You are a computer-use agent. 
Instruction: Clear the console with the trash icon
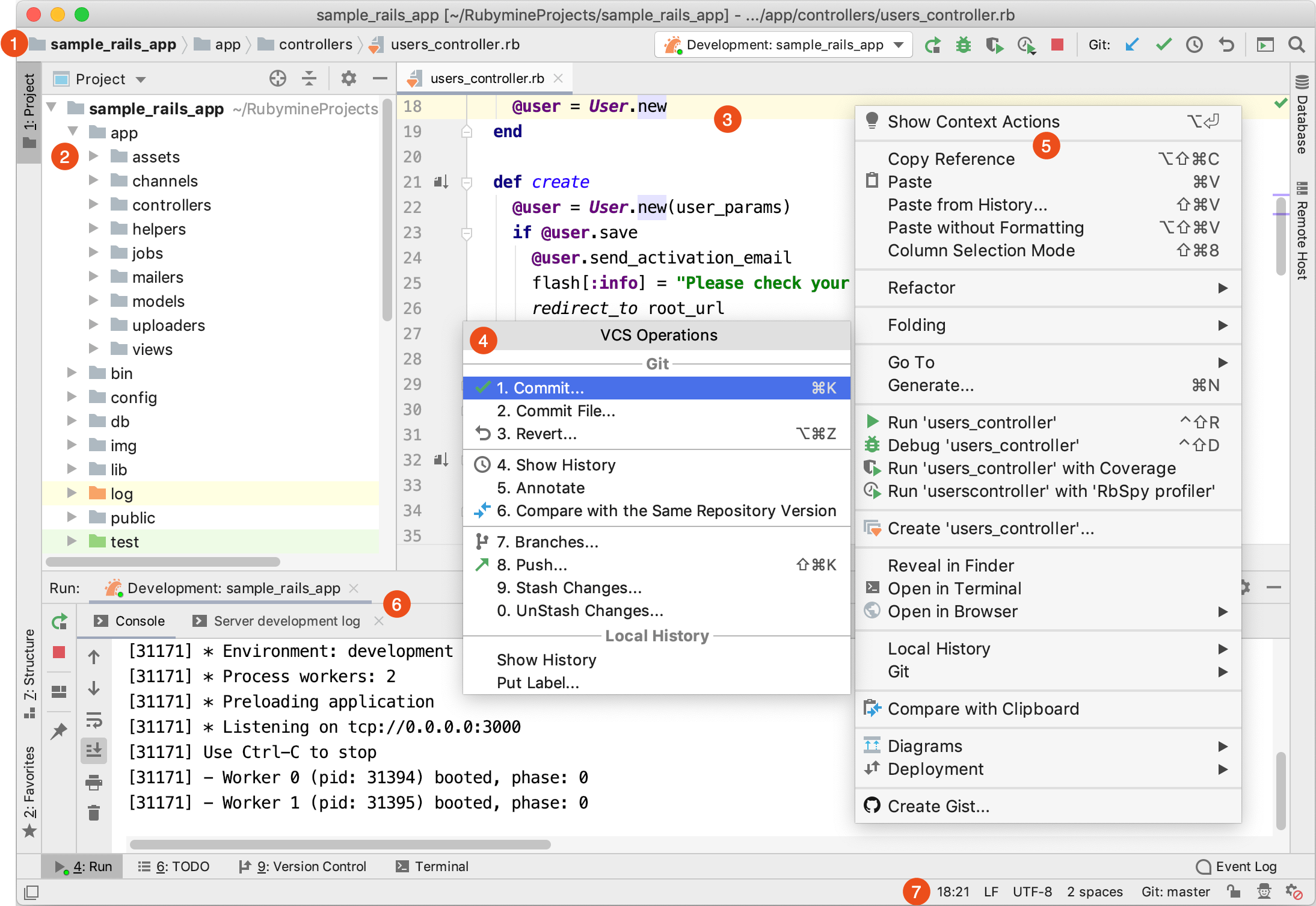tap(94, 813)
